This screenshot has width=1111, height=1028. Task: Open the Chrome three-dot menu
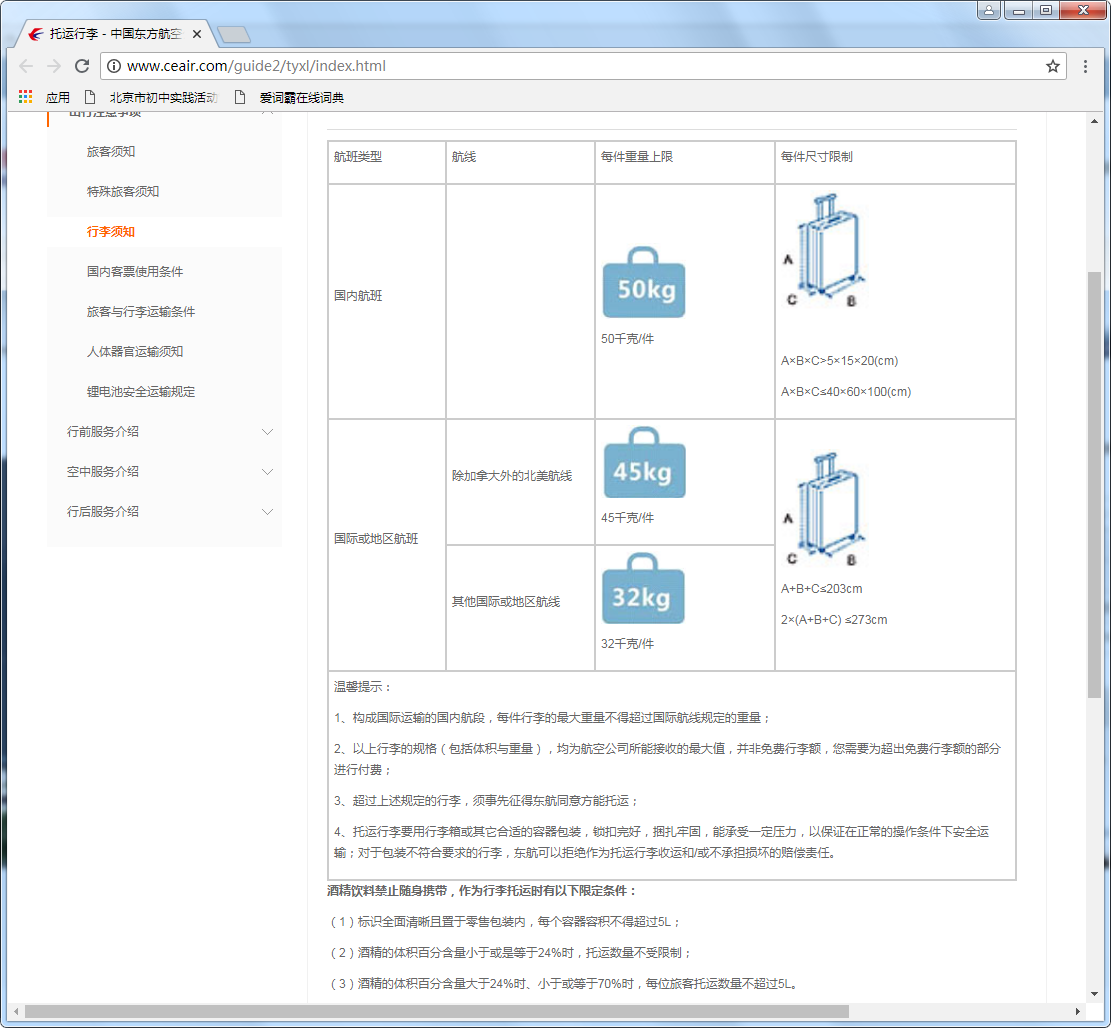click(1085, 66)
